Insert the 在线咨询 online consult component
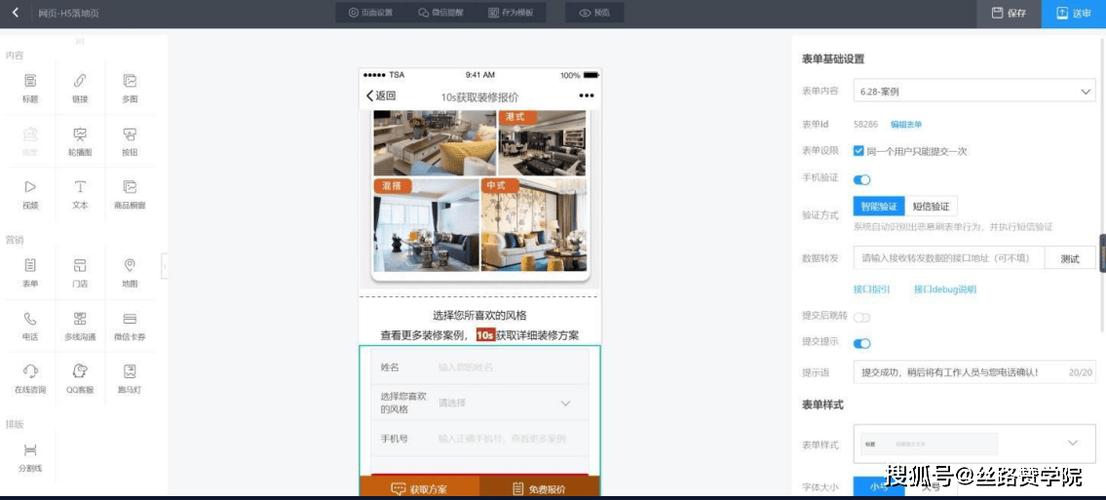The width and height of the screenshot is (1106, 500). (30, 379)
